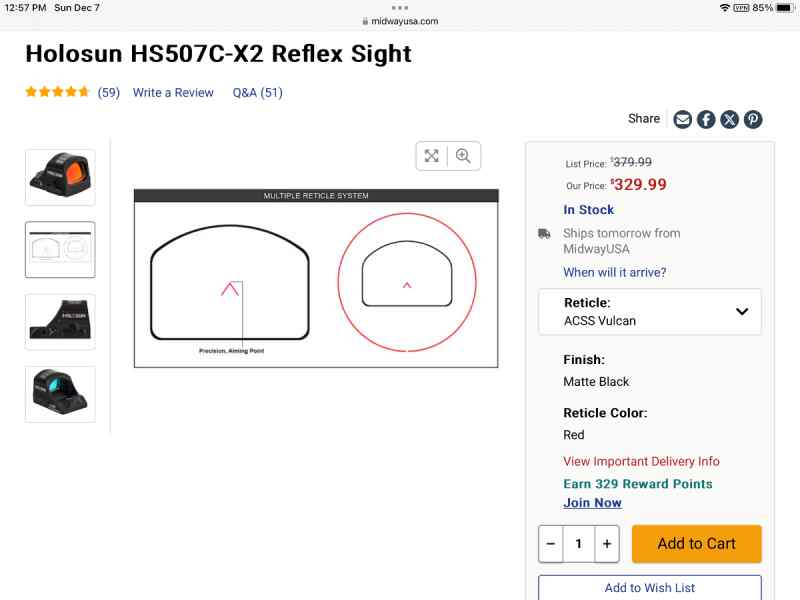Share product via email icon
Viewport: 800px width, 600px height.
point(683,119)
